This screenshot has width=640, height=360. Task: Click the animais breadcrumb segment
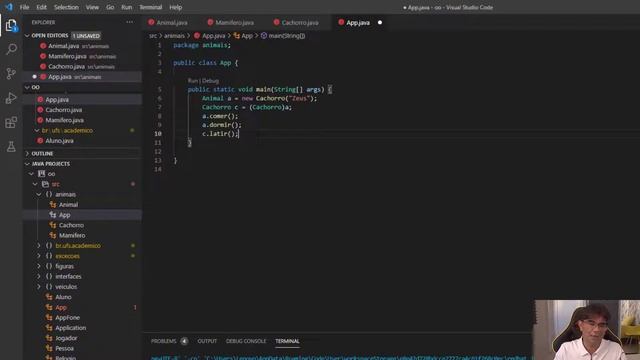174,36
